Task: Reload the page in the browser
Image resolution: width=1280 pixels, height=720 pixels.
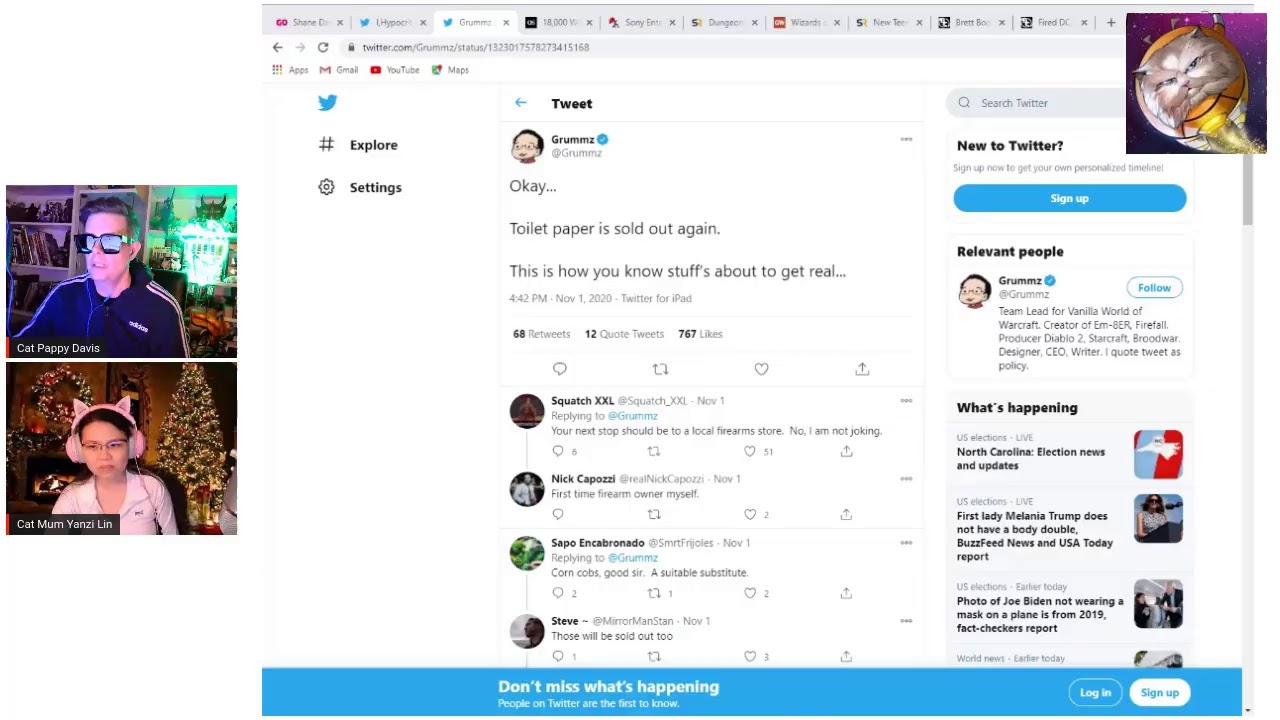Action: 323,47
